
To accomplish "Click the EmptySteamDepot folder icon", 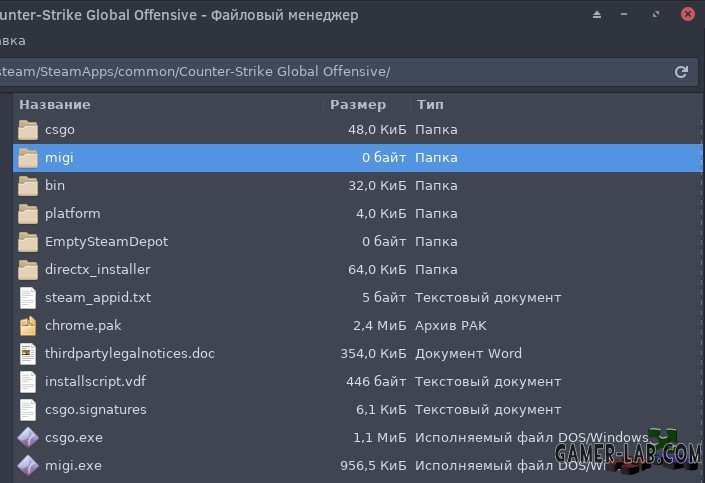I will point(28,242).
